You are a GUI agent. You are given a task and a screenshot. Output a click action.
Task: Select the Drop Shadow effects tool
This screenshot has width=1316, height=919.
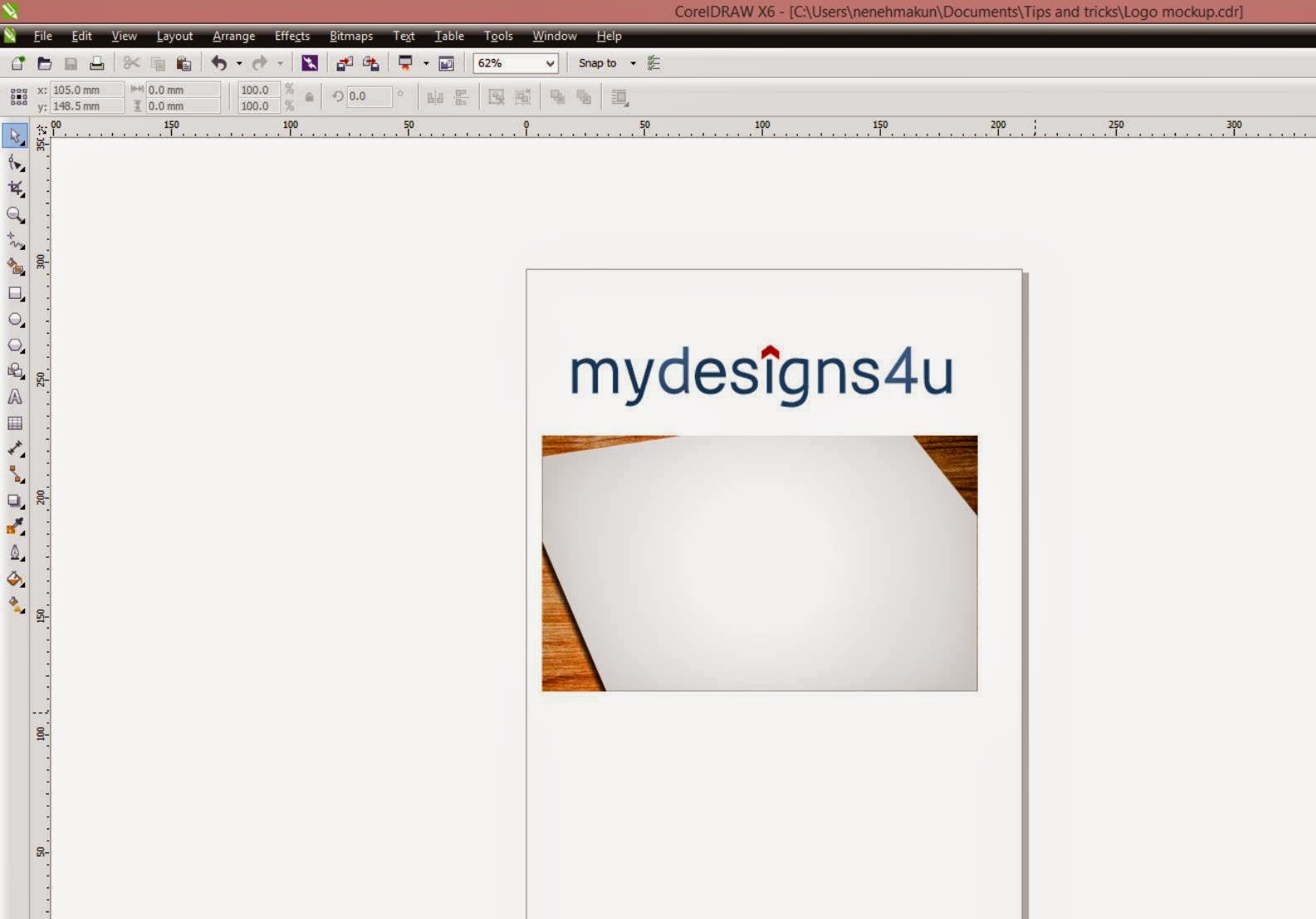pyautogui.click(x=15, y=501)
